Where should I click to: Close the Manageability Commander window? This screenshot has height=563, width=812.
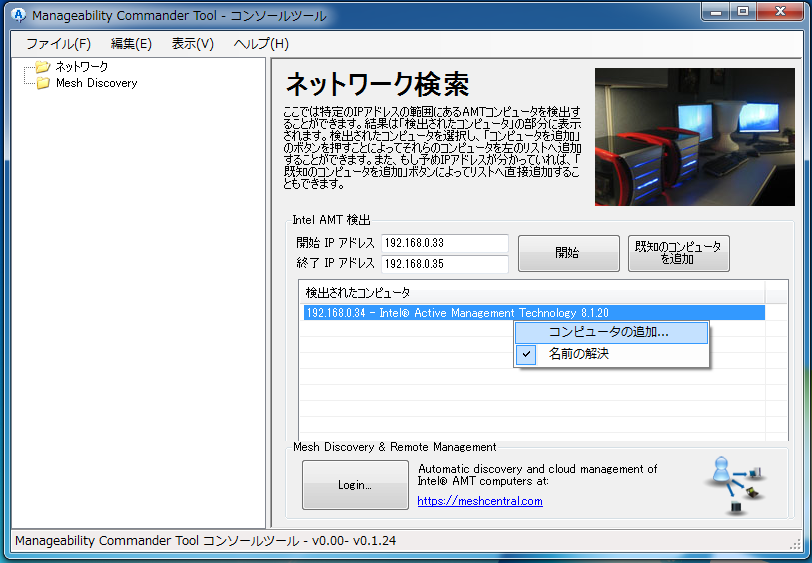pyautogui.click(x=780, y=12)
